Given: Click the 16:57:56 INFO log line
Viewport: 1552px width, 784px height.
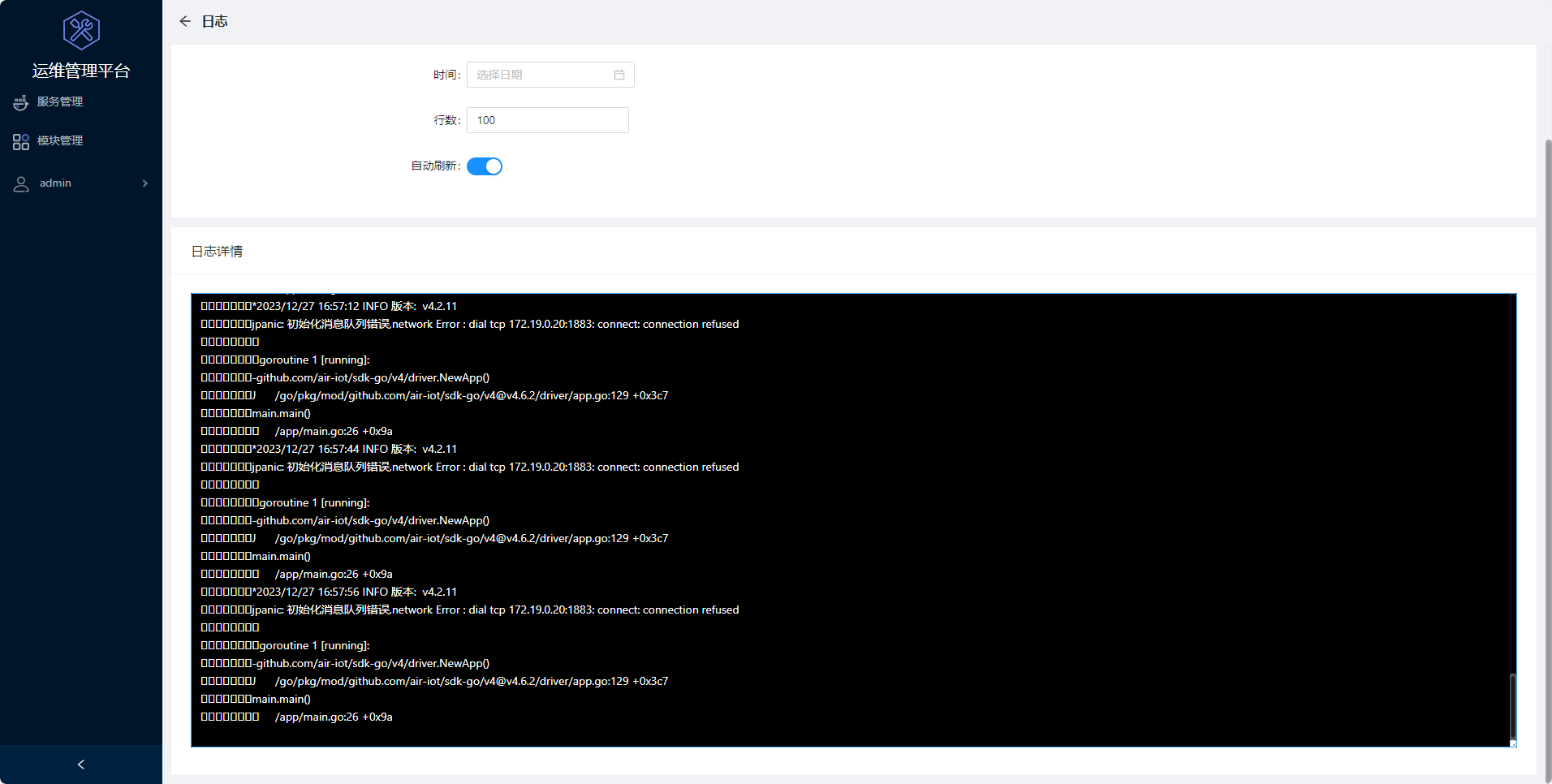Looking at the screenshot, I should pos(329,592).
